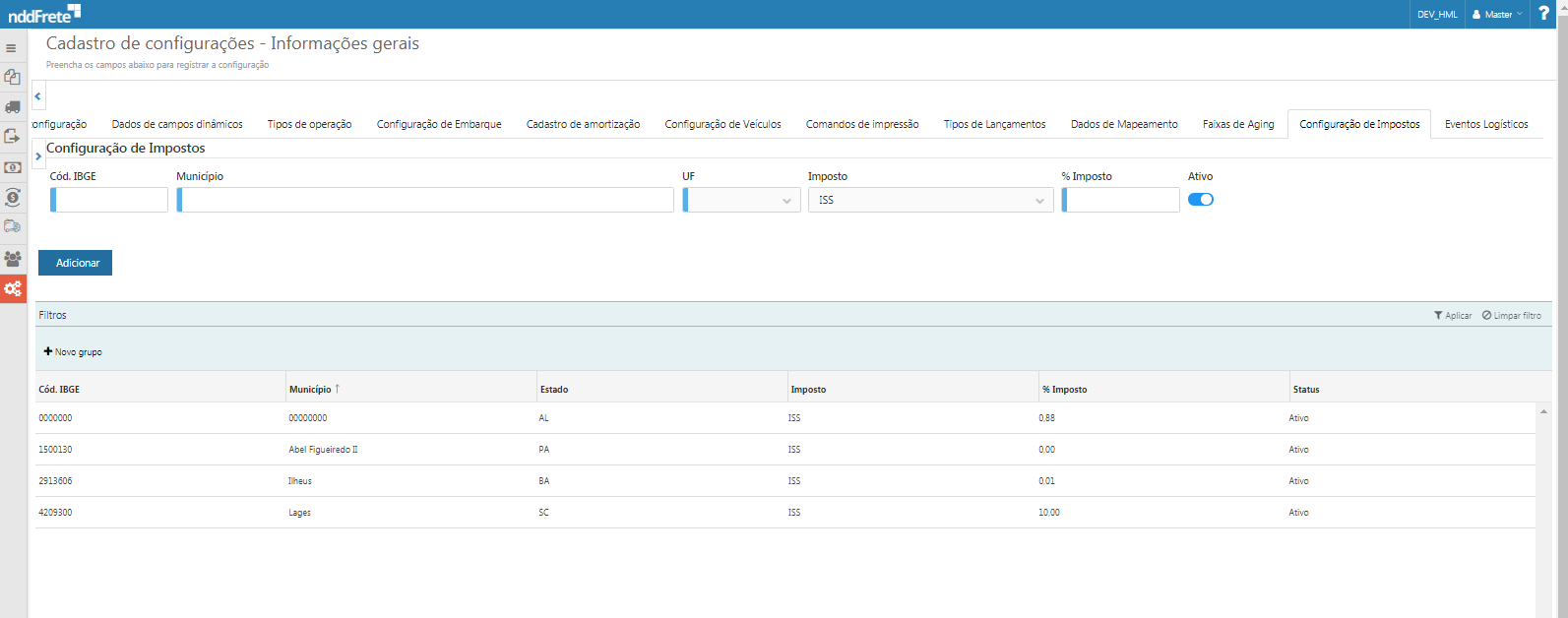The height and width of the screenshot is (618, 1568).
Task: Toggle the Ativo switch off
Action: click(1200, 200)
